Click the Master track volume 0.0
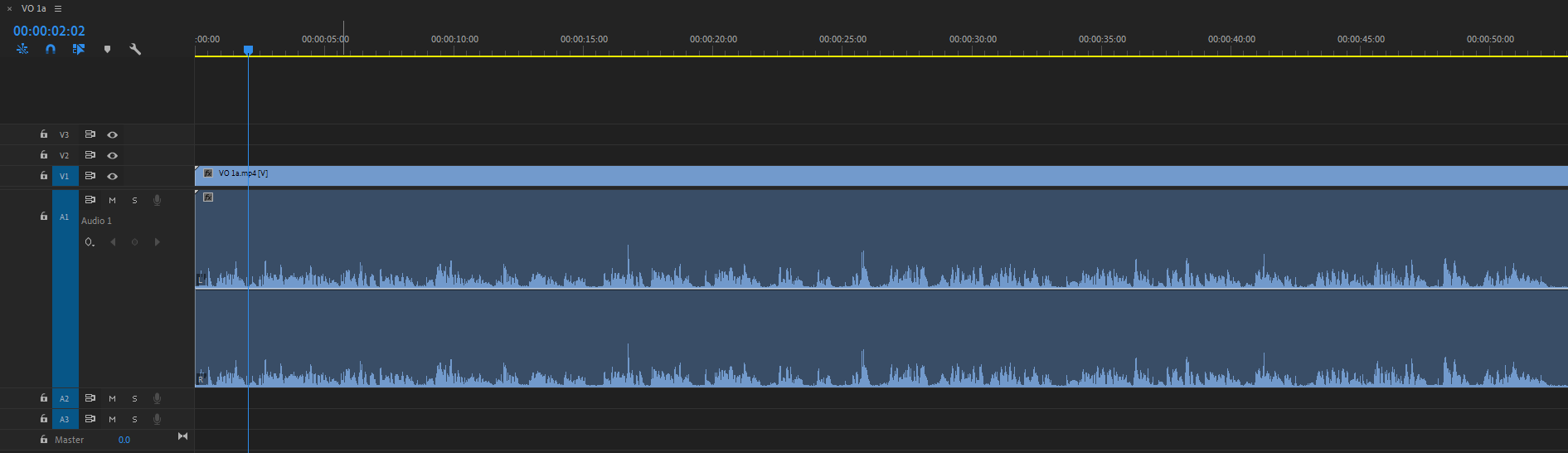The width and height of the screenshot is (1568, 453). 124,440
